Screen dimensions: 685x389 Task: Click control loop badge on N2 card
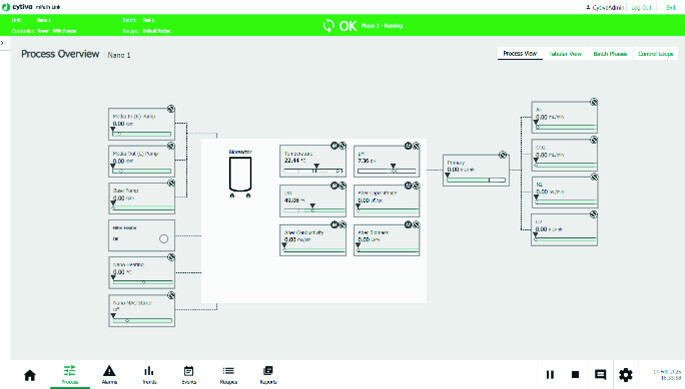(594, 177)
